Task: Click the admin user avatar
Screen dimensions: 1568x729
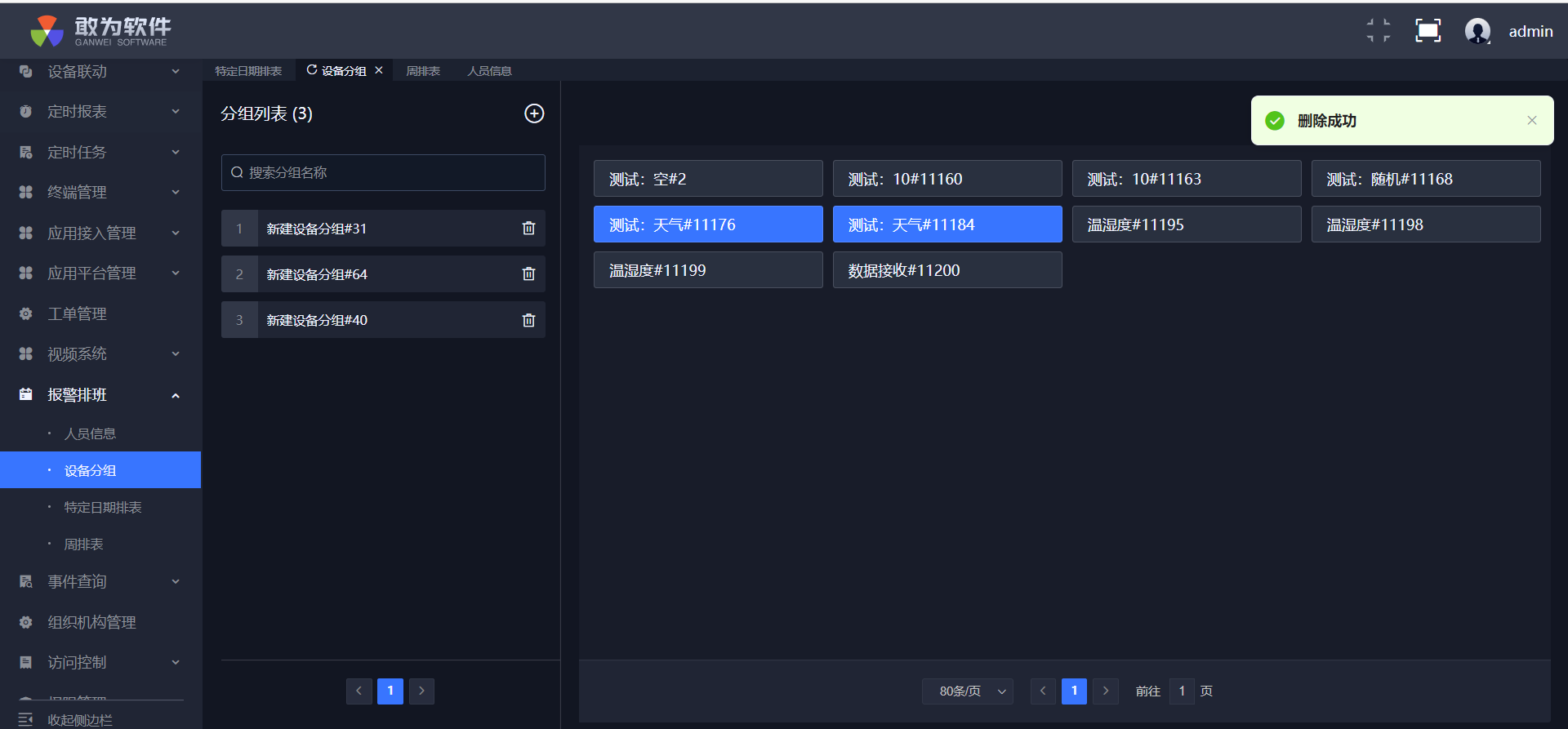Action: point(1477,31)
